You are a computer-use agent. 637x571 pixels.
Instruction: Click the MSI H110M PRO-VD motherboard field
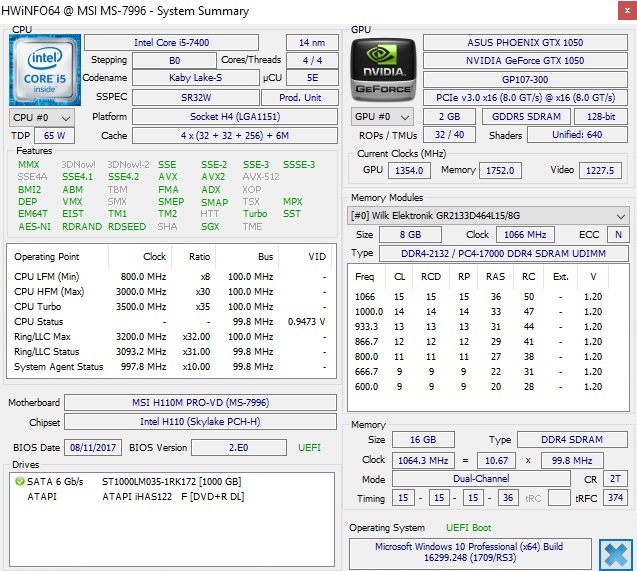200,402
